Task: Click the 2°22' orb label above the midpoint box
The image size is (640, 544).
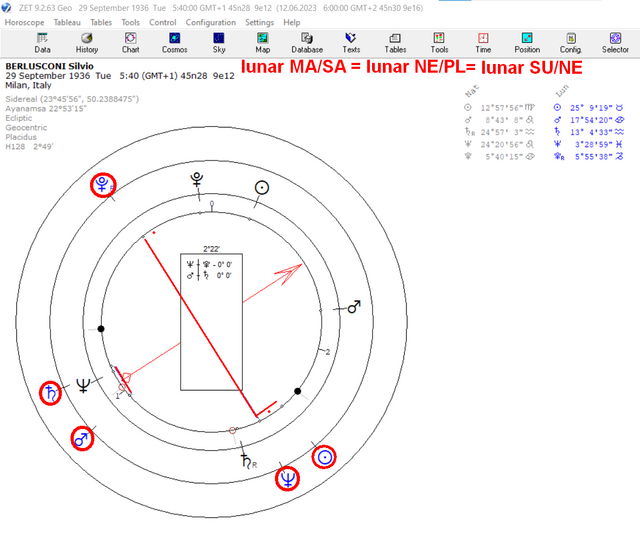Action: point(211,249)
